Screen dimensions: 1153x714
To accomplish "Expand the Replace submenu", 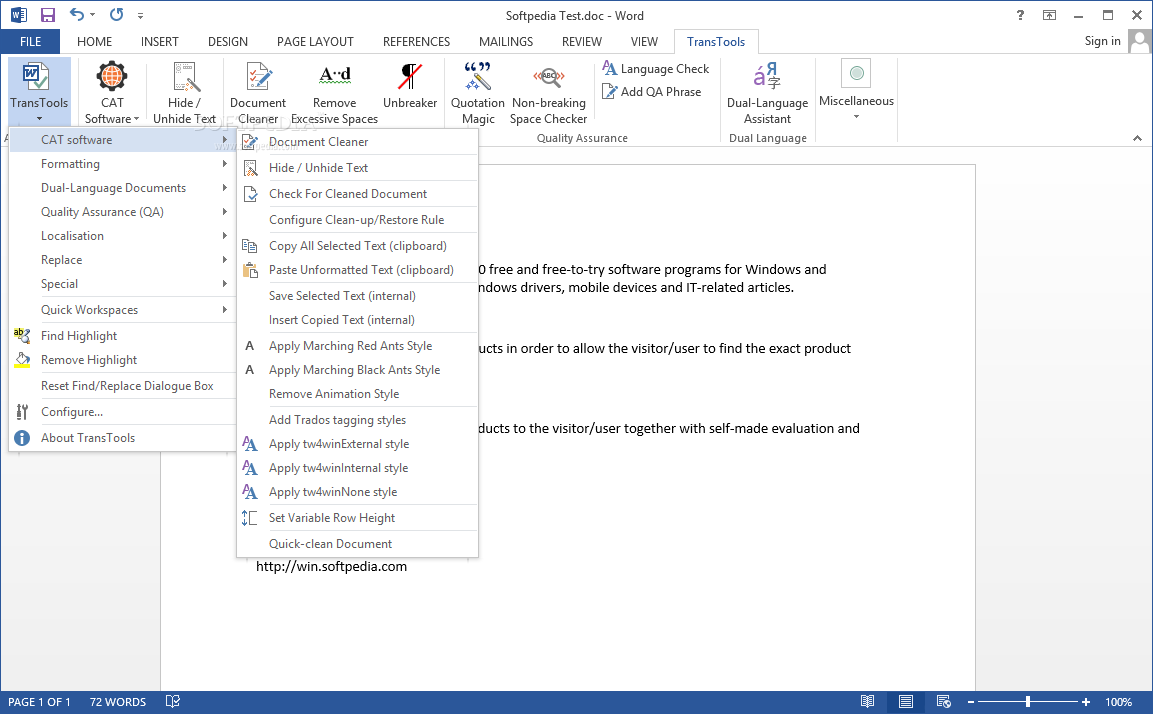I will click(122, 260).
